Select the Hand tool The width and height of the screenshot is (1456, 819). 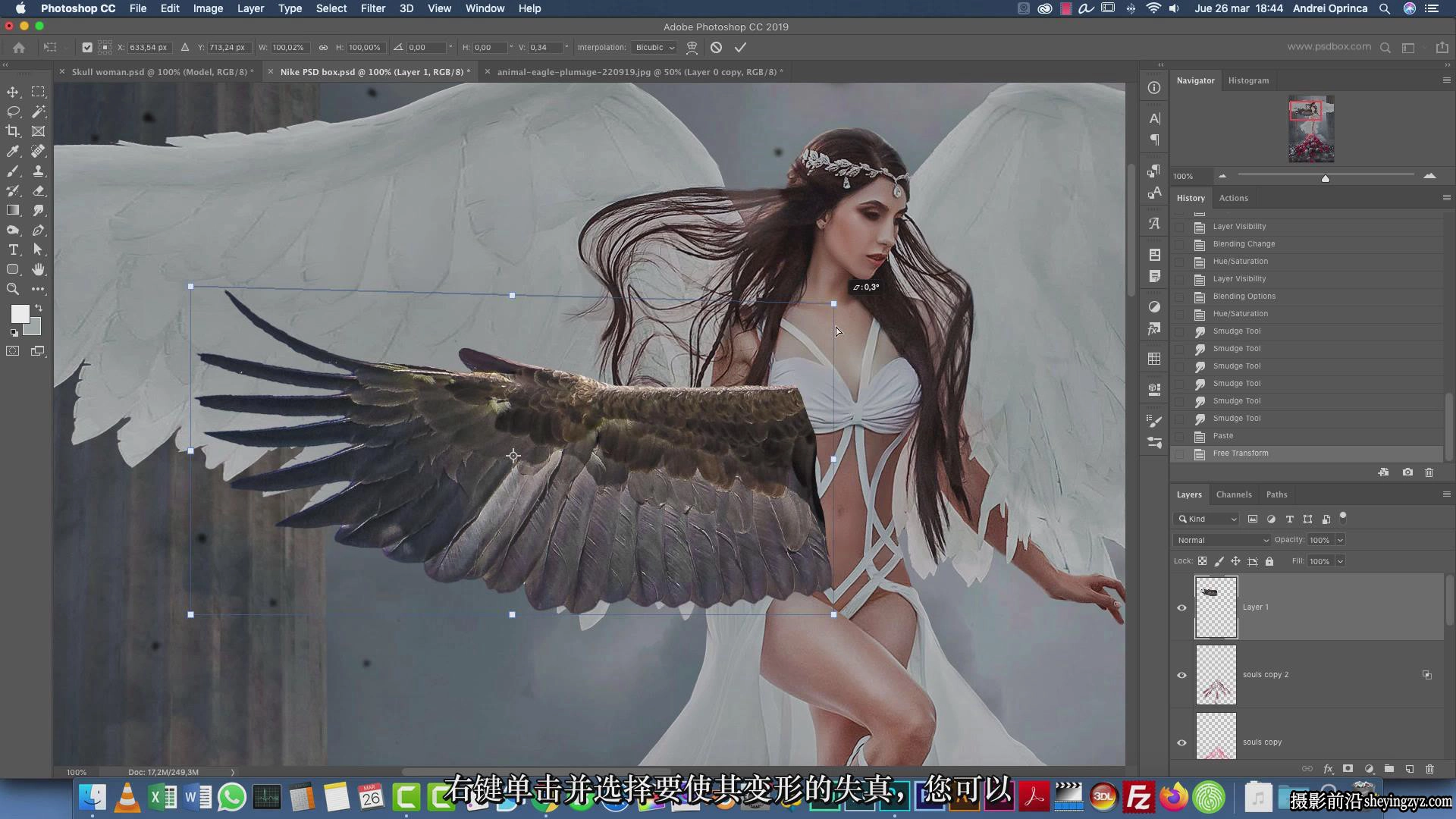[x=38, y=269]
